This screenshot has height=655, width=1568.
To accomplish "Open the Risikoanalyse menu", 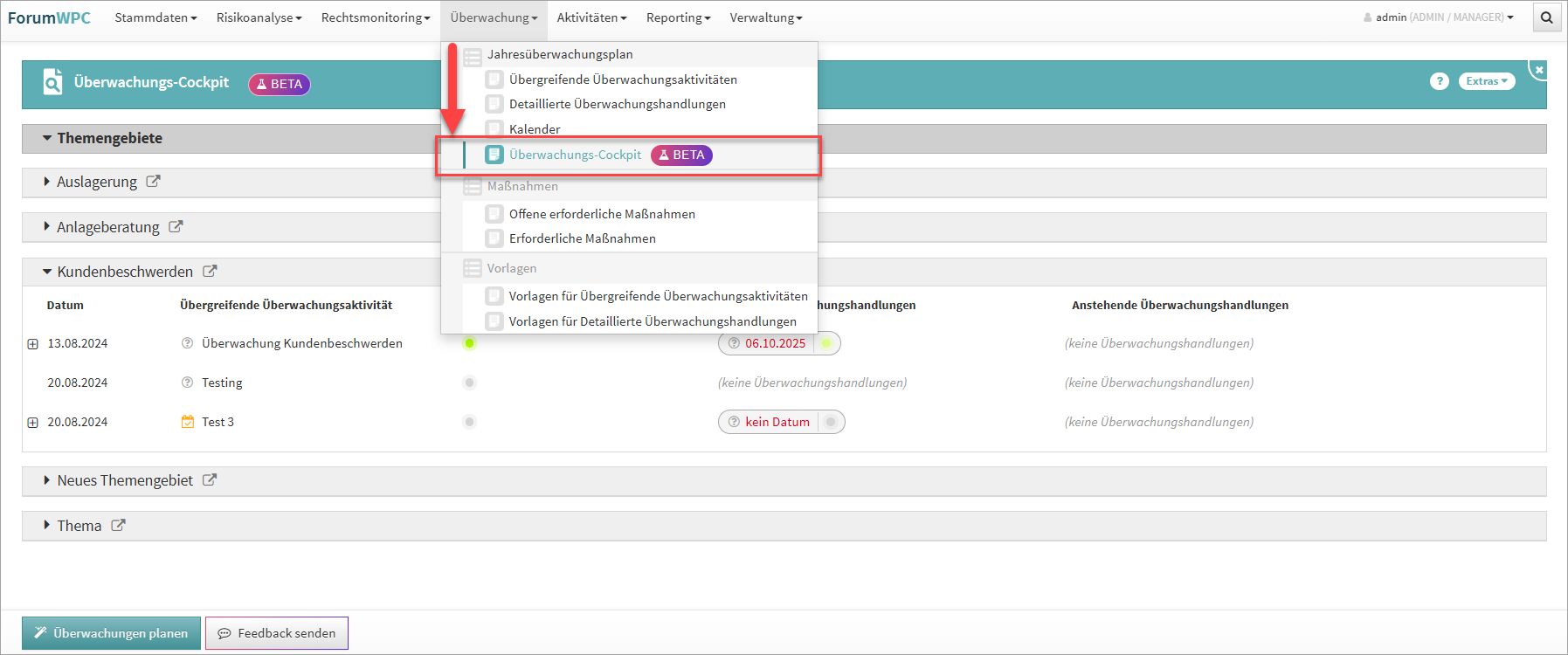I will click(x=259, y=17).
